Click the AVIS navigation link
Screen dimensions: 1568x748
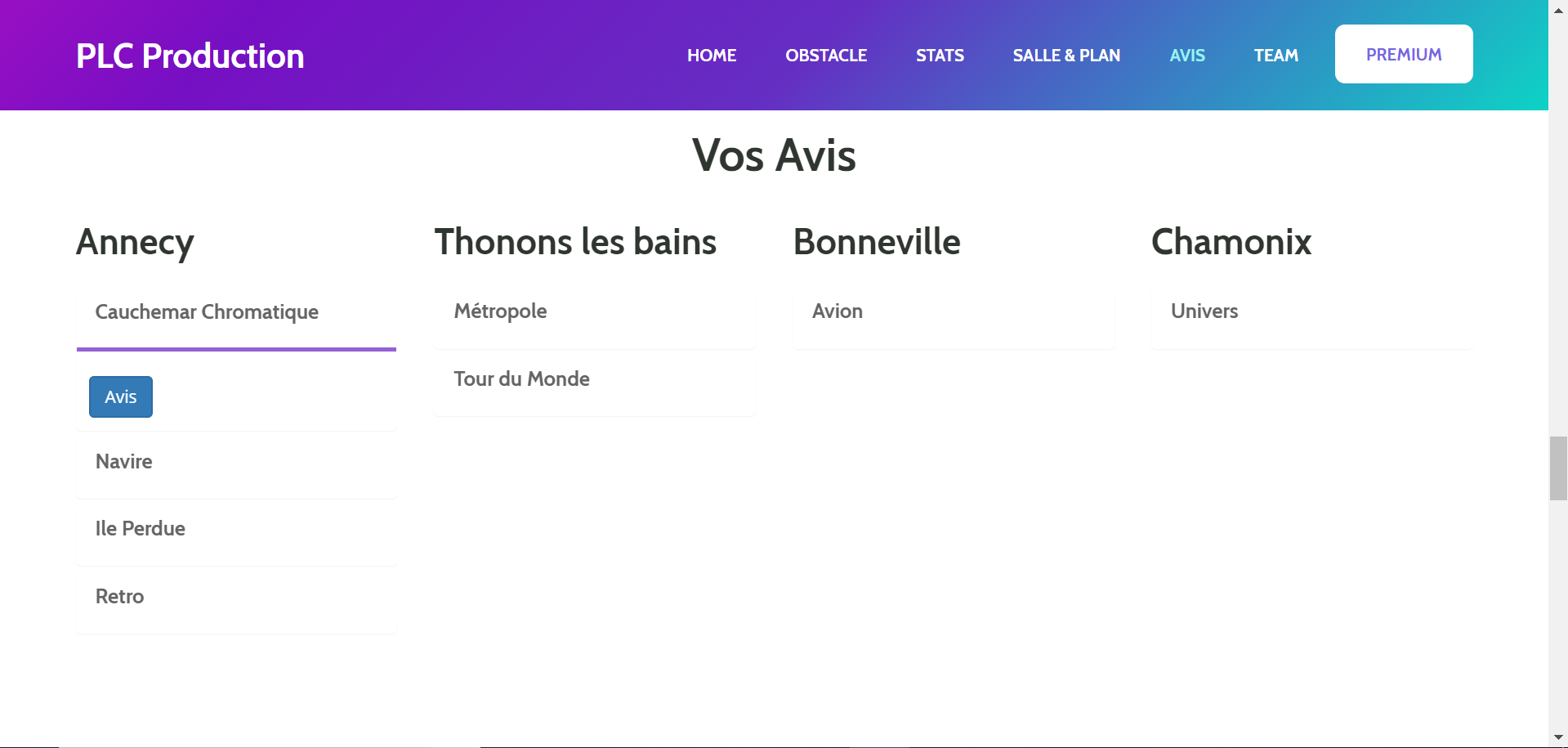pyautogui.click(x=1187, y=56)
